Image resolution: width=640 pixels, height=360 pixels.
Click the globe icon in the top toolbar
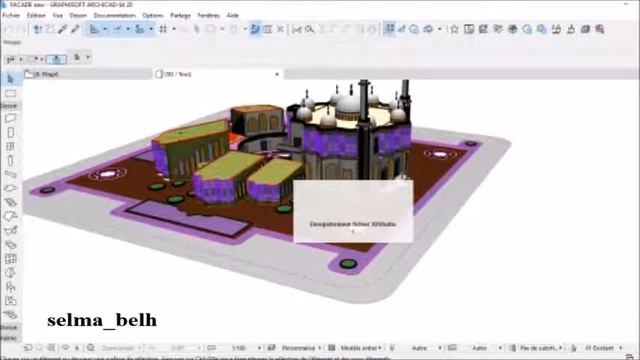[x=513, y=29]
